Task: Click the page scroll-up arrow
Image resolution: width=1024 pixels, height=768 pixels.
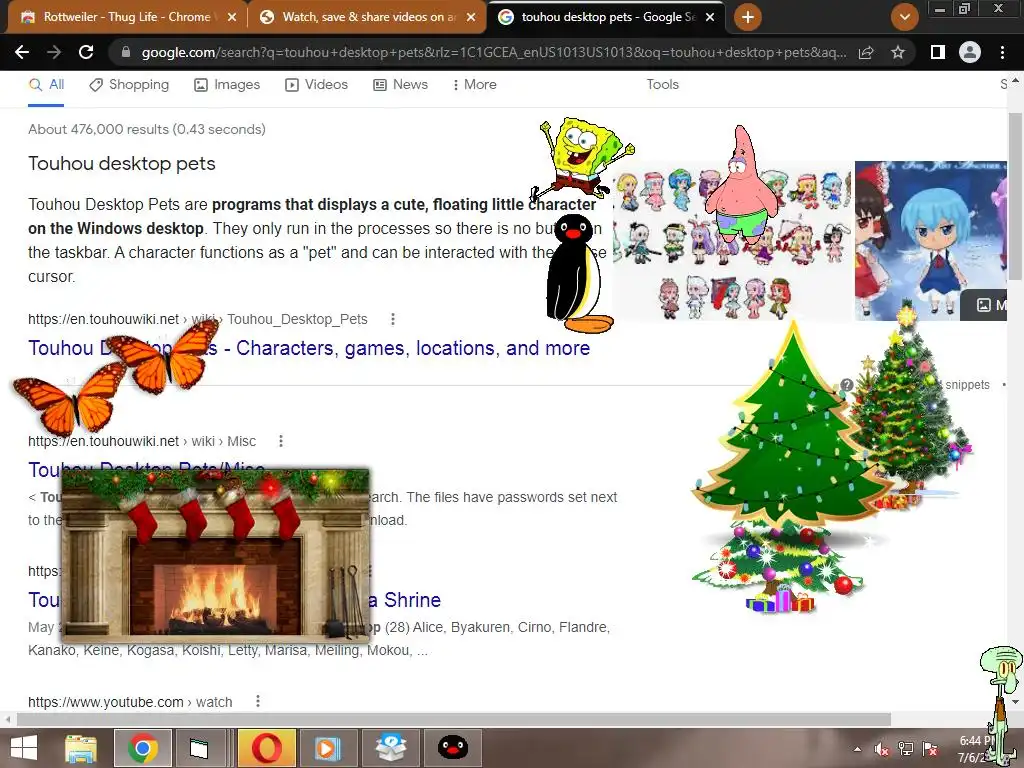Action: click(x=1015, y=81)
